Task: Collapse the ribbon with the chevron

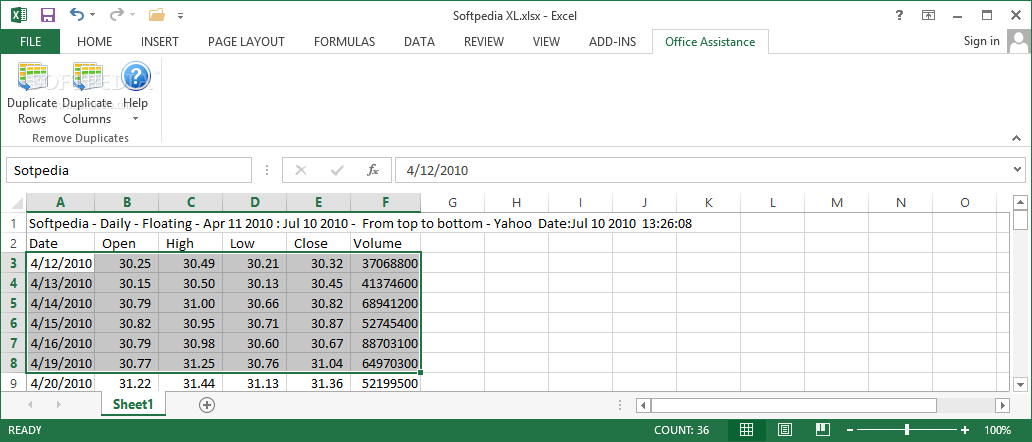Action: tap(1017, 138)
